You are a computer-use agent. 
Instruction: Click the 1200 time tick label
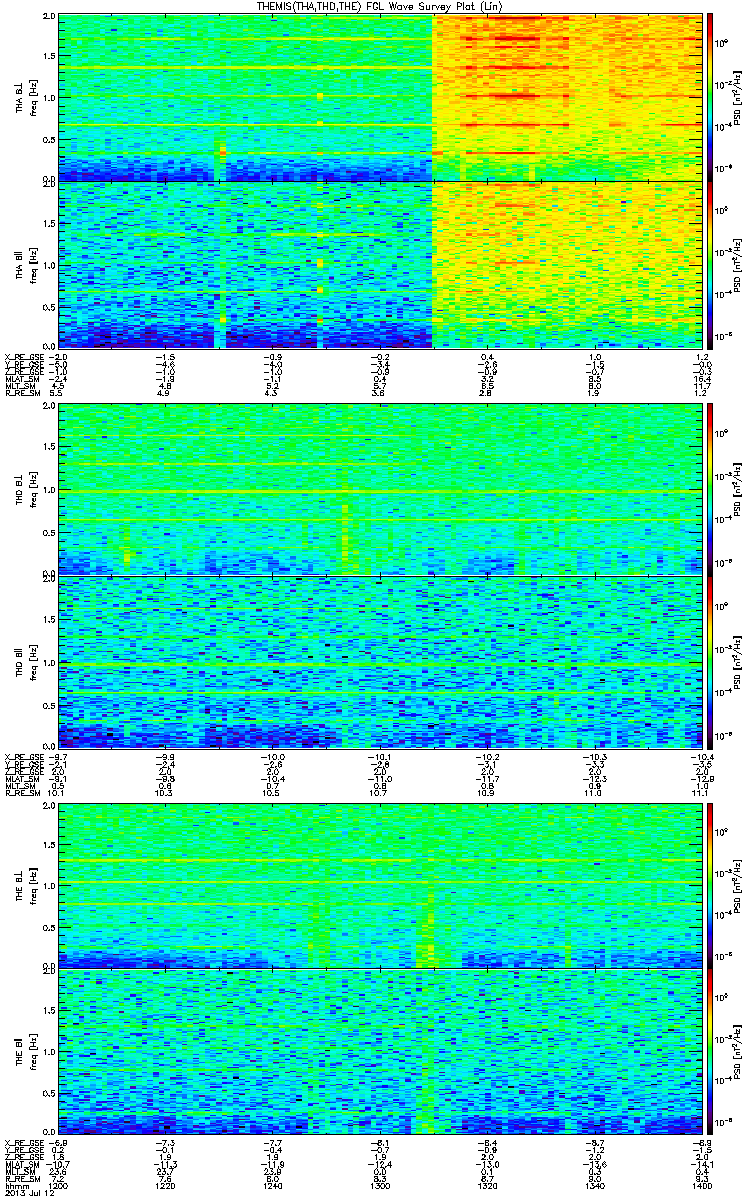(x=59, y=1185)
